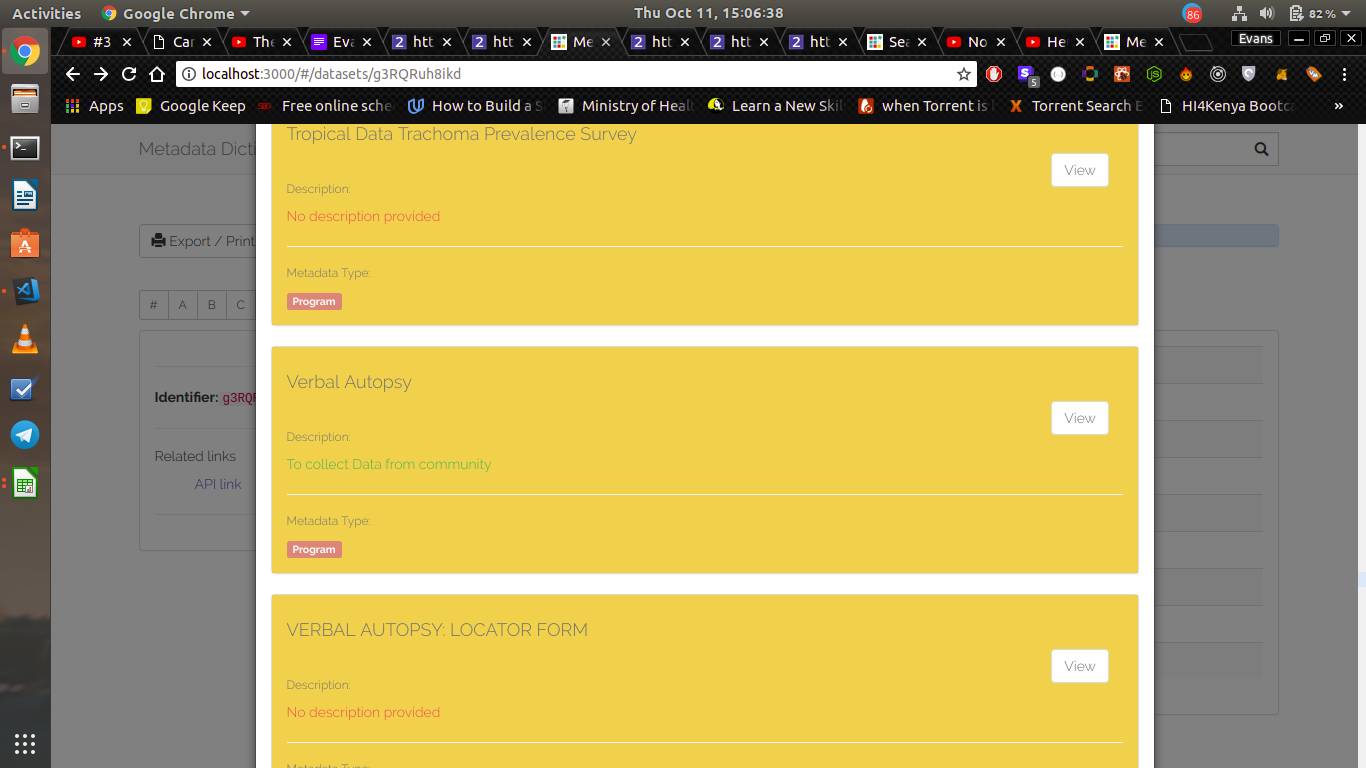View the Tropical Data Trachoma Prevalence Survey

[1080, 170]
